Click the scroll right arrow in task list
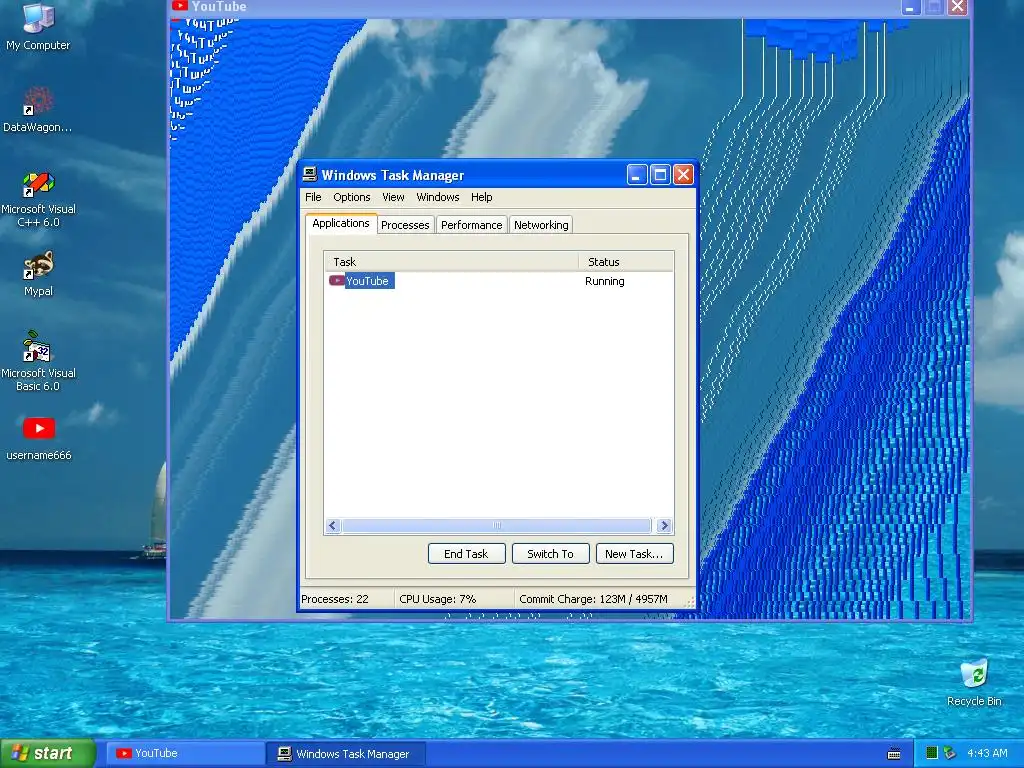Image resolution: width=1024 pixels, height=768 pixels. tap(664, 526)
